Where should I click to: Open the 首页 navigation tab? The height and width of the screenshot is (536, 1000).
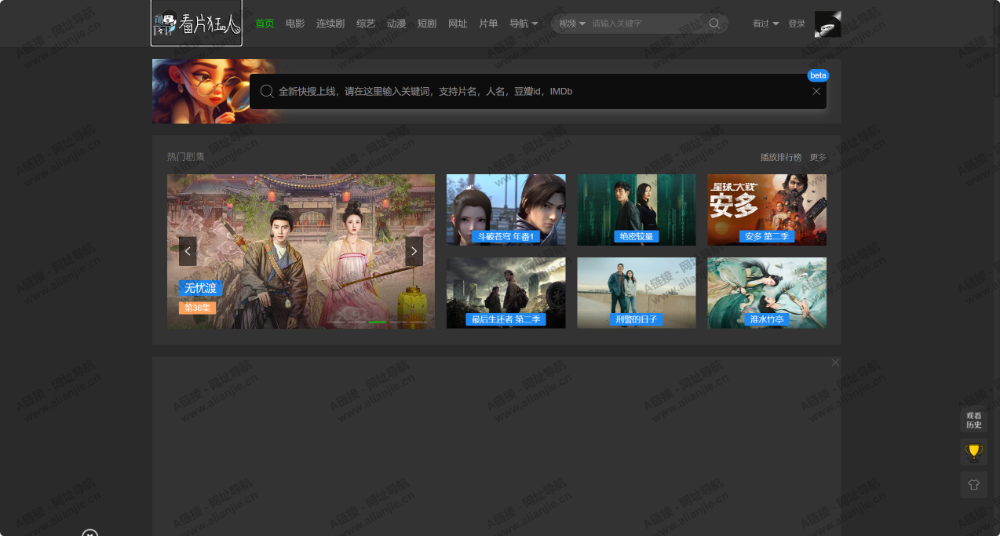point(265,24)
